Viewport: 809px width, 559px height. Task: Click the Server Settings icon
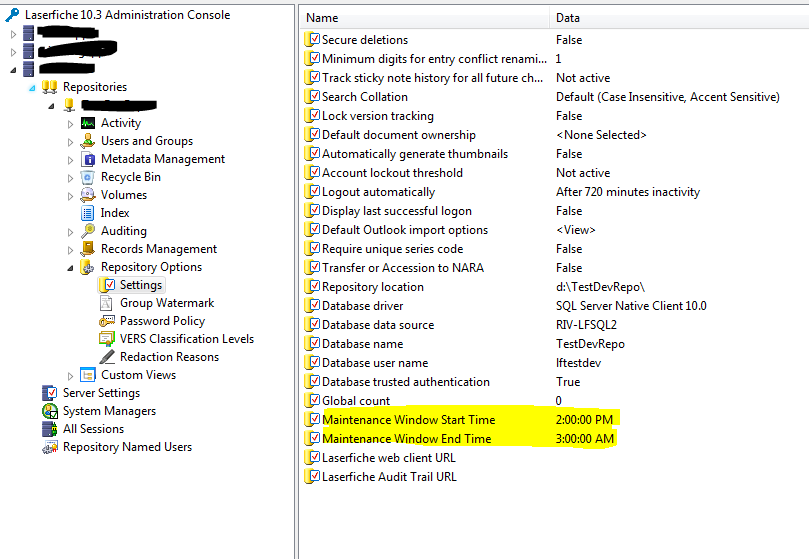point(50,393)
